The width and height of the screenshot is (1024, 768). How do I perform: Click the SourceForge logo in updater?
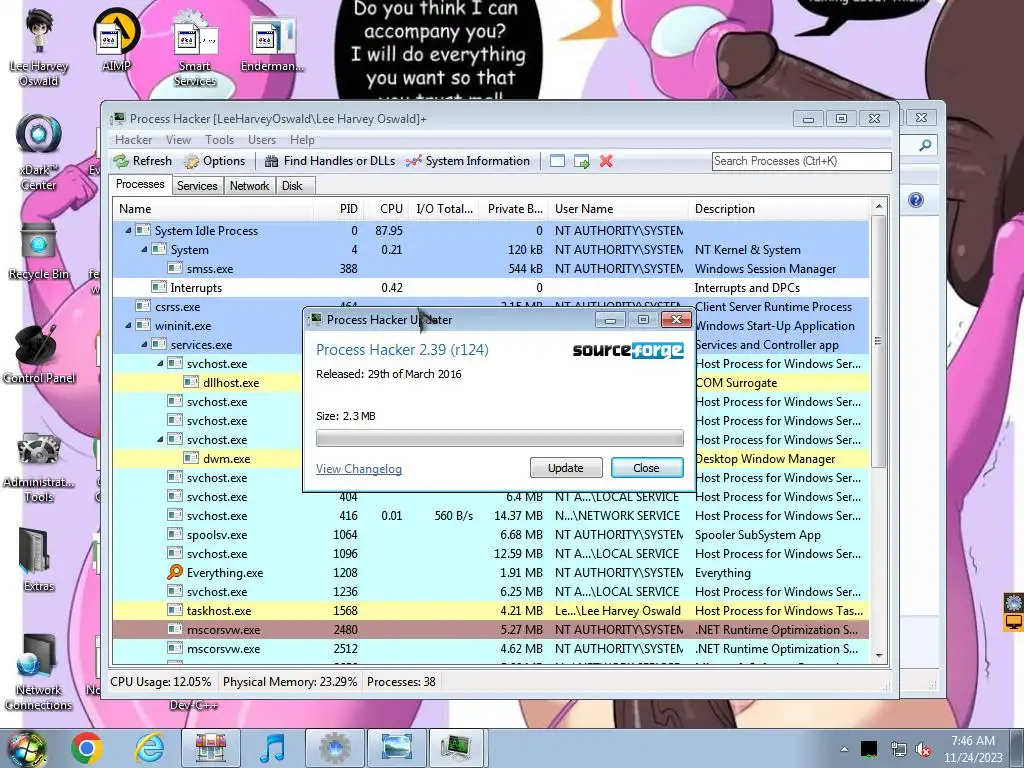628,350
